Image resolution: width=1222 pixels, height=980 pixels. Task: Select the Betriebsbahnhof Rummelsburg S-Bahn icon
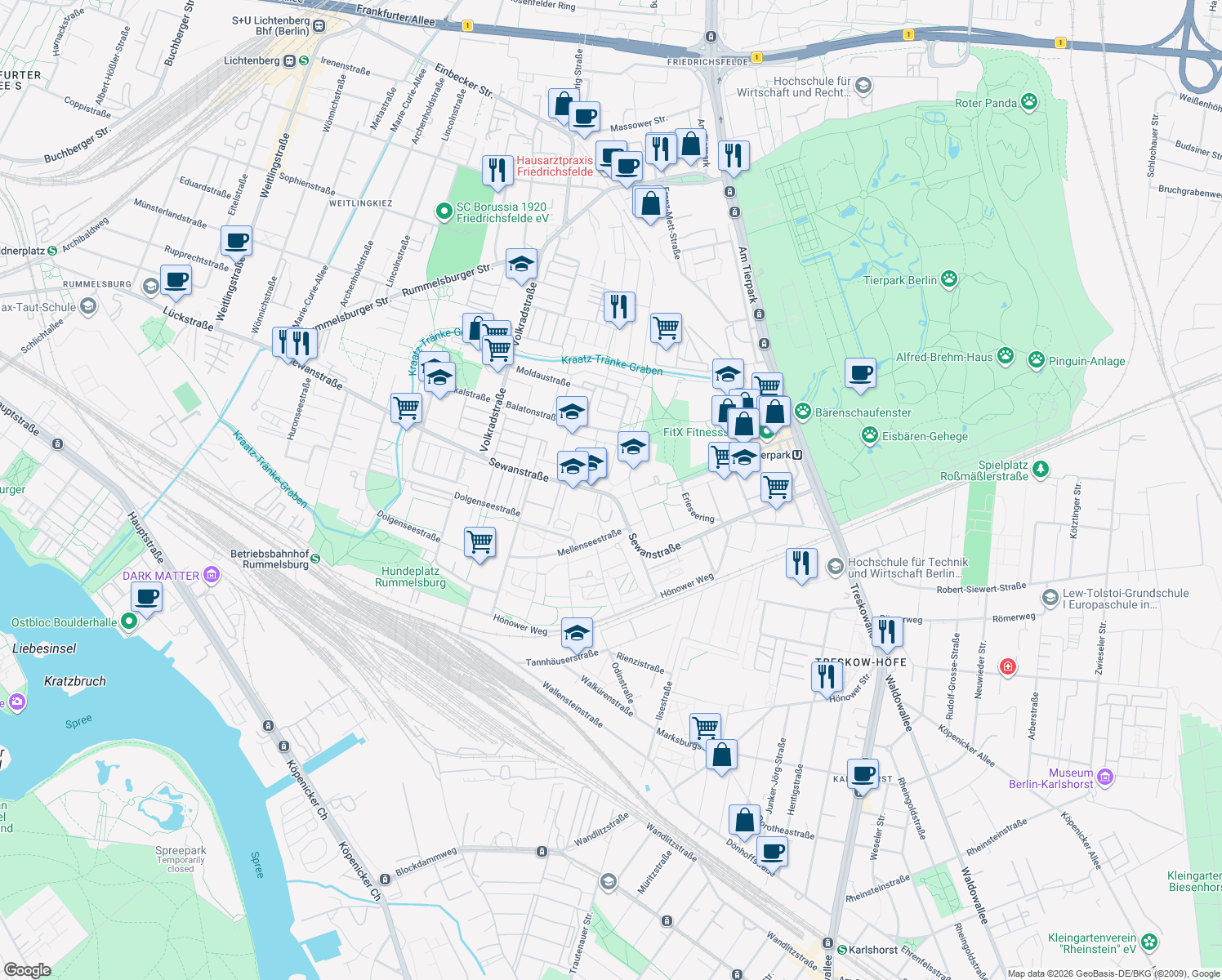(315, 559)
